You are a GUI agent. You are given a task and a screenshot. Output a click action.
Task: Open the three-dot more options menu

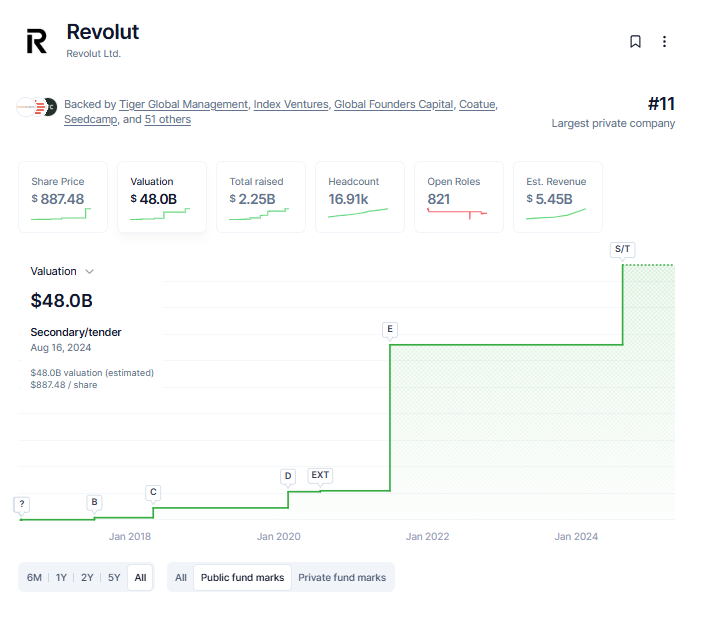click(x=664, y=41)
